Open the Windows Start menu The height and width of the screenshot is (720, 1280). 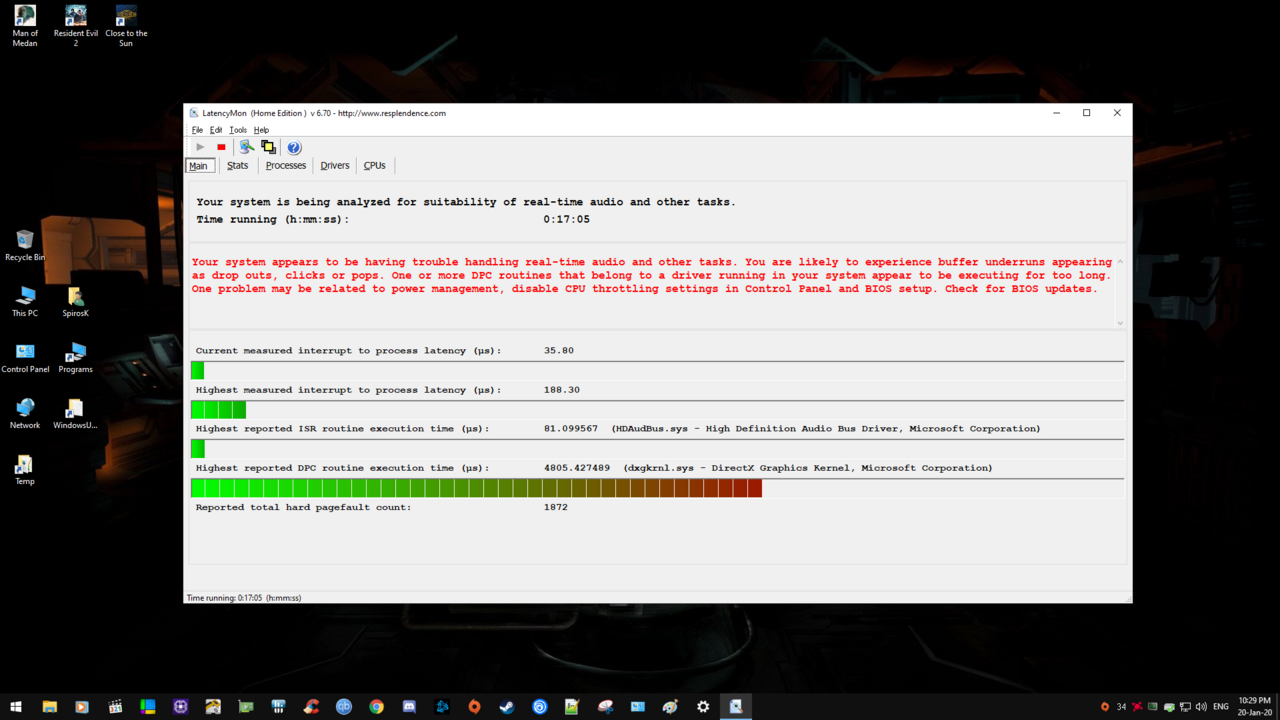point(16,706)
